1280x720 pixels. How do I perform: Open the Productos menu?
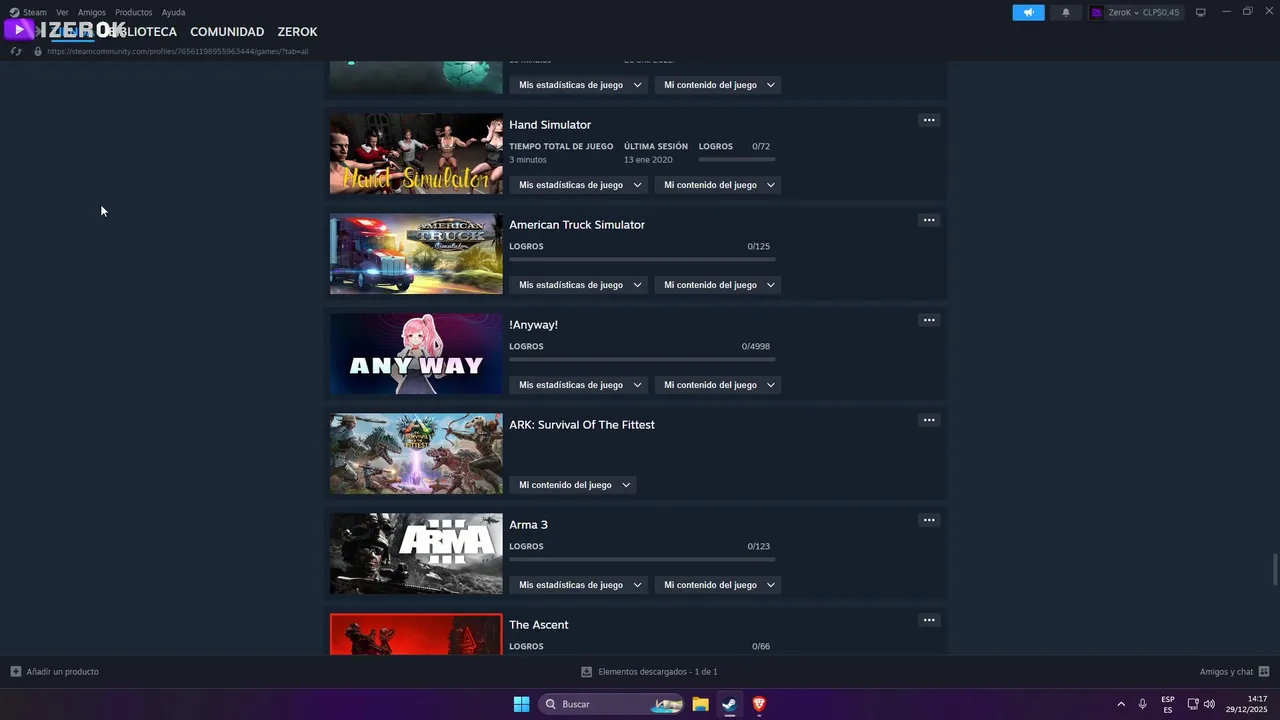click(134, 12)
